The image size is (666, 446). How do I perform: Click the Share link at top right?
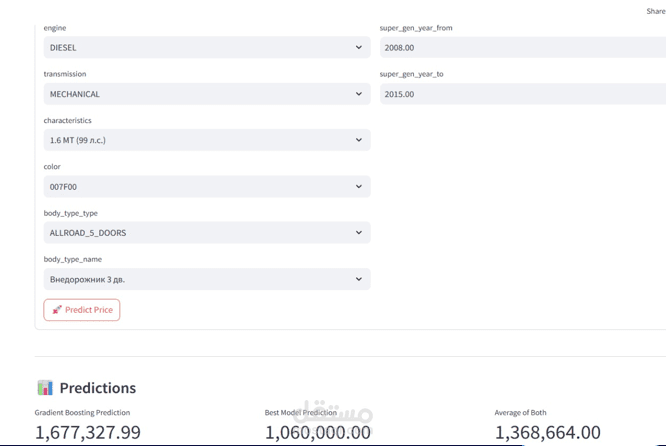(x=655, y=12)
